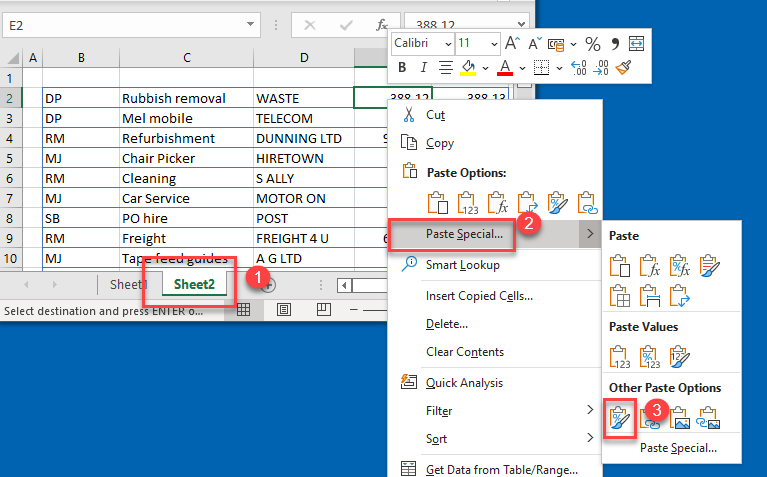Select Paste Values and Source Formatting icon
Viewport: 767px width, 477px height.
click(x=679, y=357)
